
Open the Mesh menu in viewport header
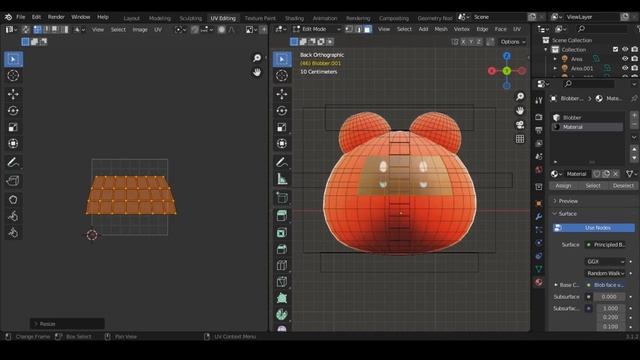(x=441, y=29)
